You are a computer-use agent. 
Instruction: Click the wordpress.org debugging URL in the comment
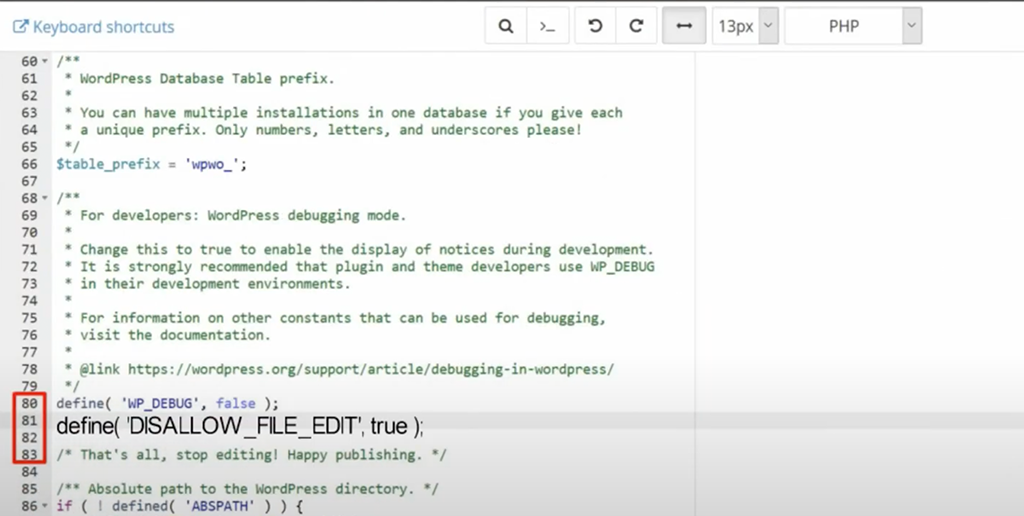(x=370, y=369)
